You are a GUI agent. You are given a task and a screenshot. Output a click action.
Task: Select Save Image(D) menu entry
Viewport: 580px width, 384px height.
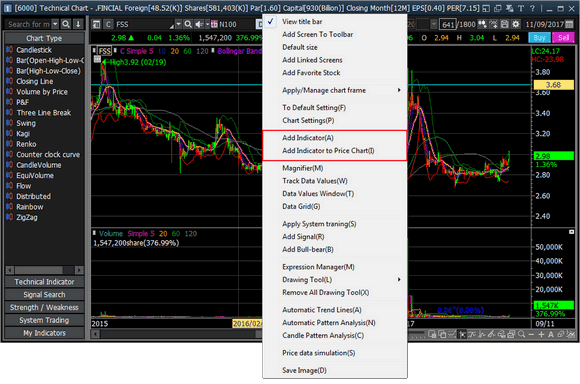(304, 370)
